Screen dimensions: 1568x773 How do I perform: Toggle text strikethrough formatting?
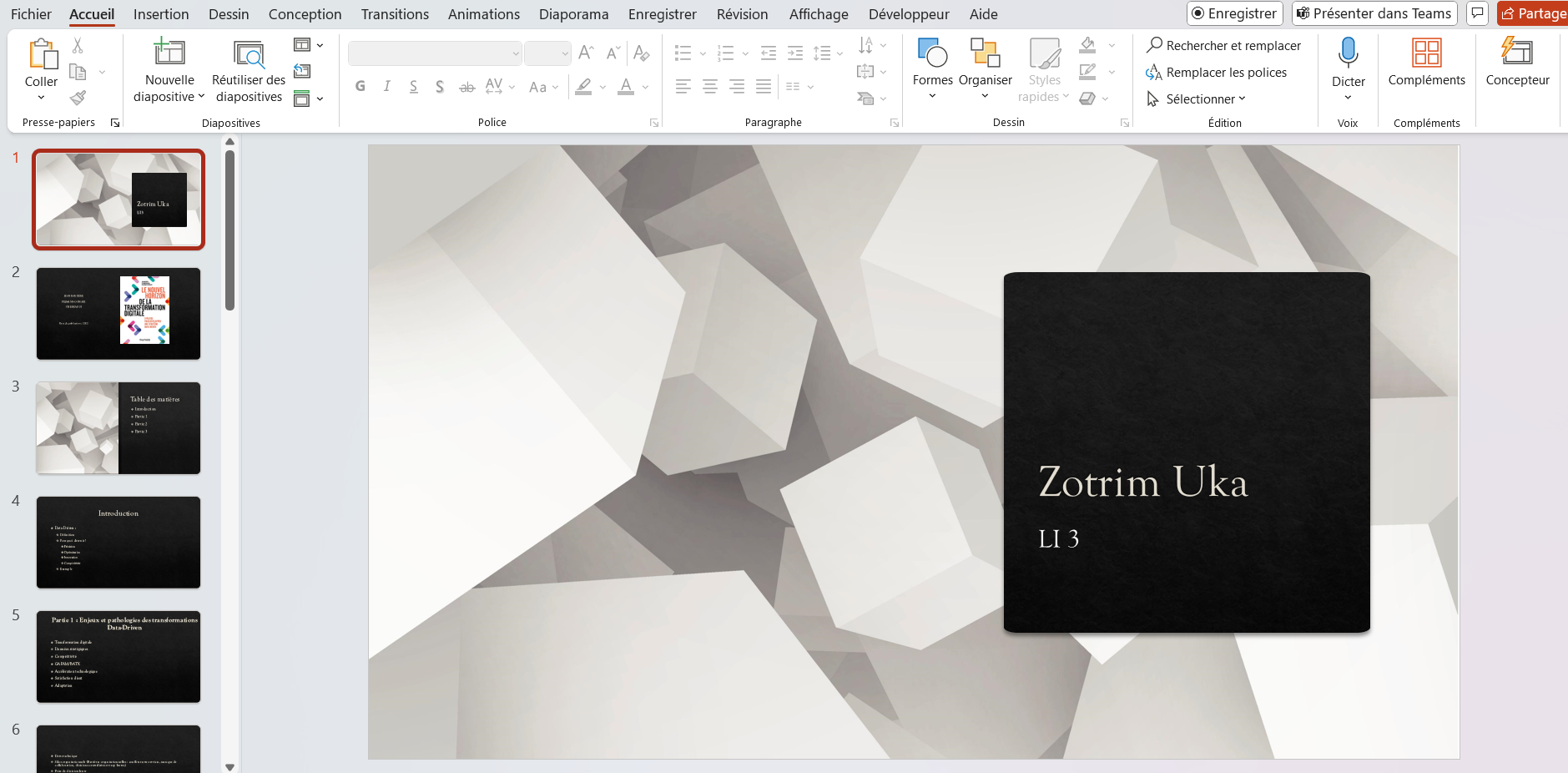(466, 87)
